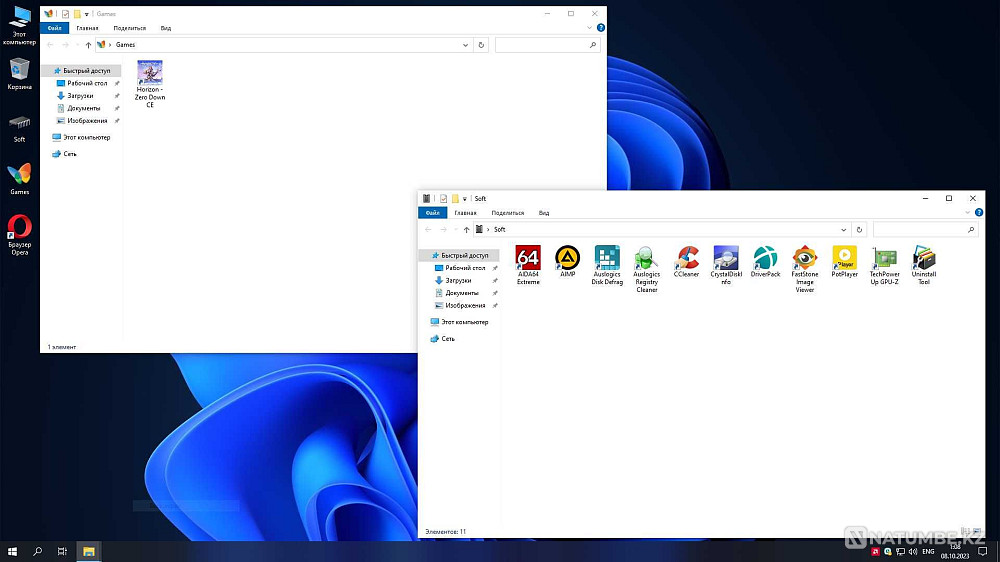Open Поделиться tab in Games window
This screenshot has width=1000, height=562.
point(129,28)
